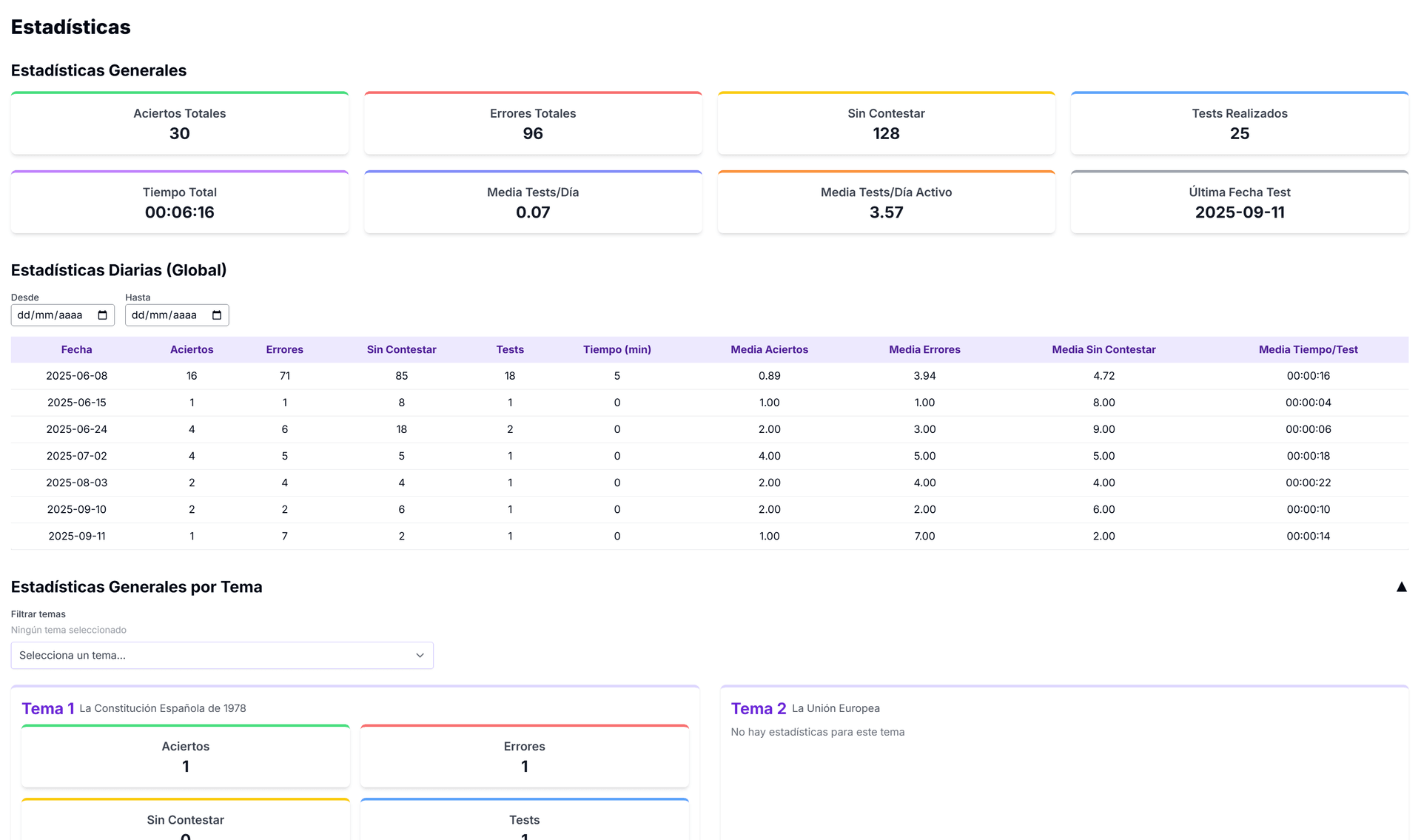Click inside the Hasta date input
Viewport: 1421px width, 840px height.
167,315
